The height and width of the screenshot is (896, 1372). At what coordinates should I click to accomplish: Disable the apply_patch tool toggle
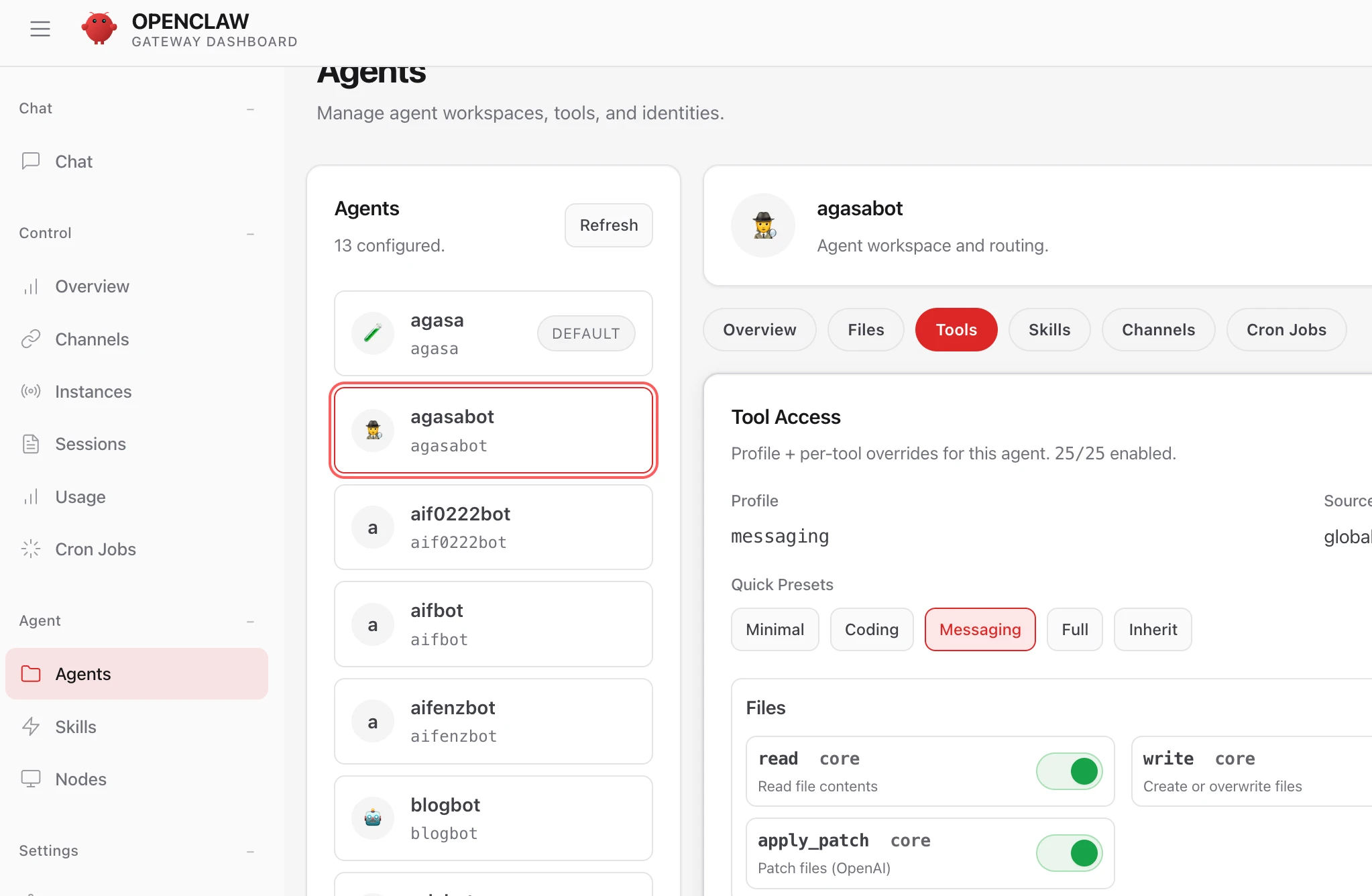(1069, 853)
